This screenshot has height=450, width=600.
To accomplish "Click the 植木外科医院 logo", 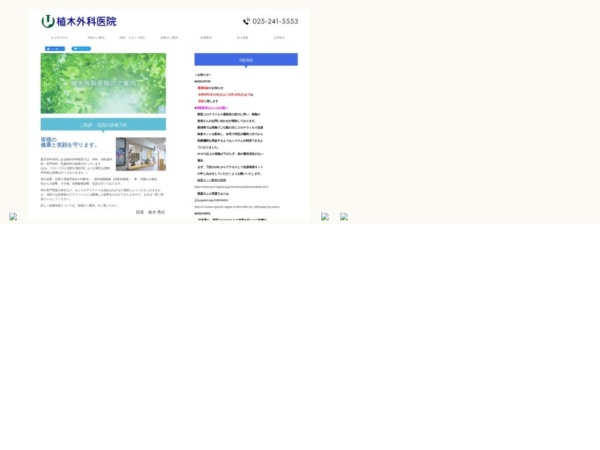I will [79, 21].
